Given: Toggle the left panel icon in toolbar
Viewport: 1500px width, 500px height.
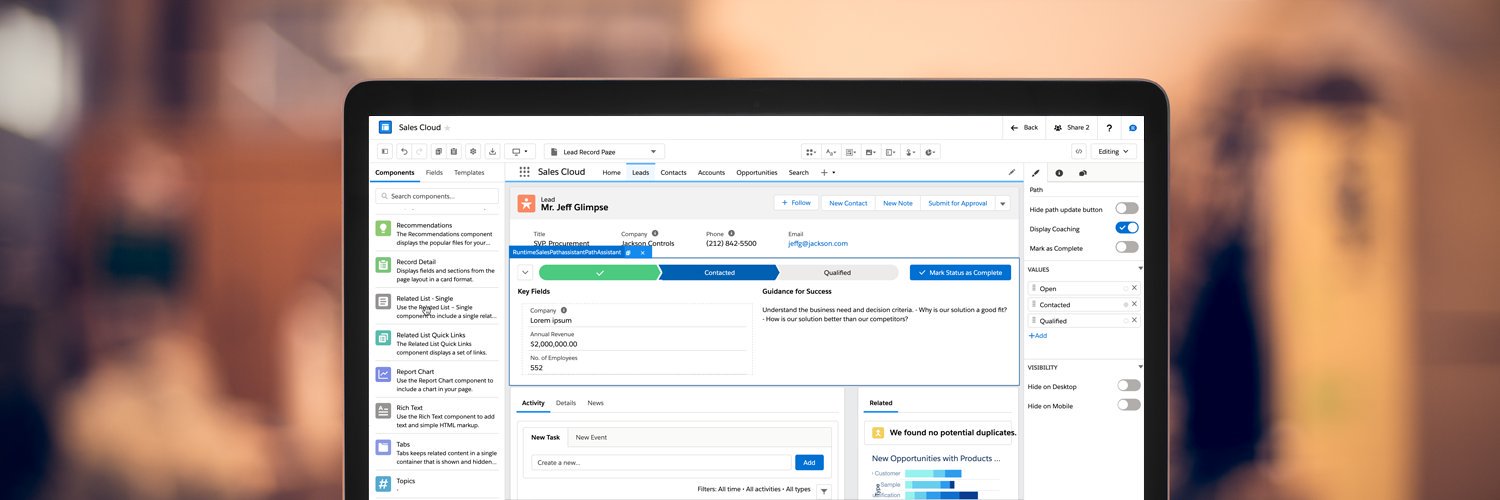Looking at the screenshot, I should (x=385, y=152).
